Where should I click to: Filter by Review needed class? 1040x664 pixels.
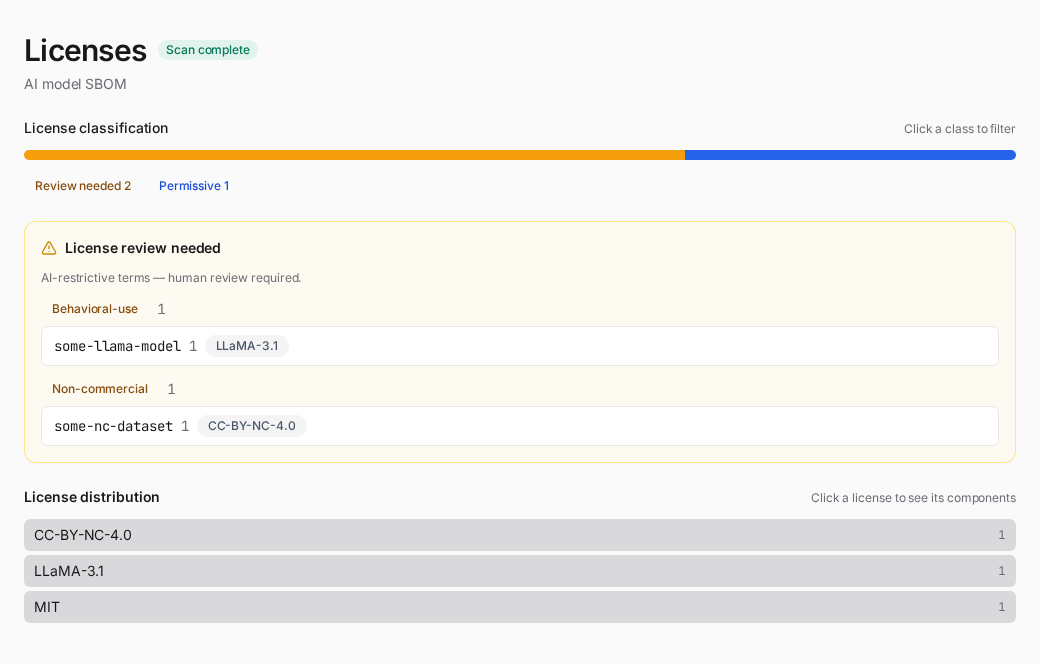pyautogui.click(x=83, y=186)
